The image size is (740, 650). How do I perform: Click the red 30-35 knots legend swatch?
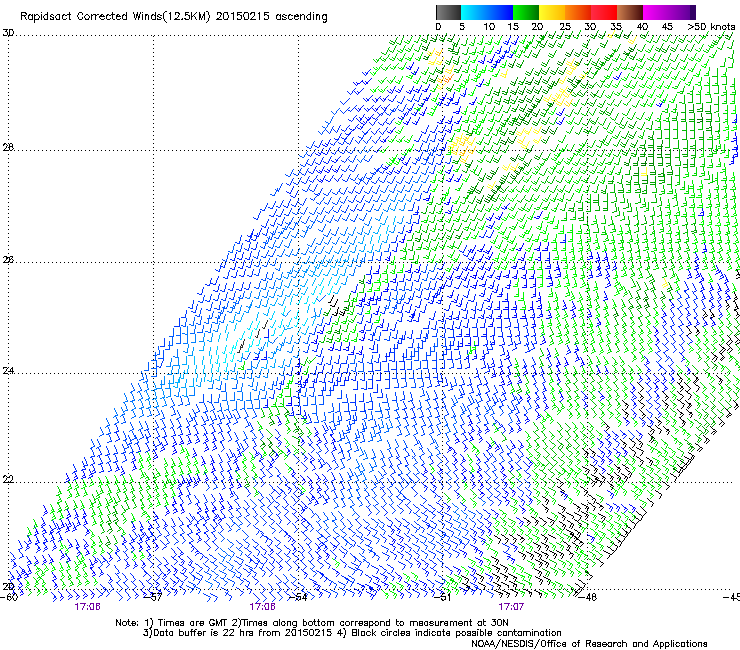604,12
